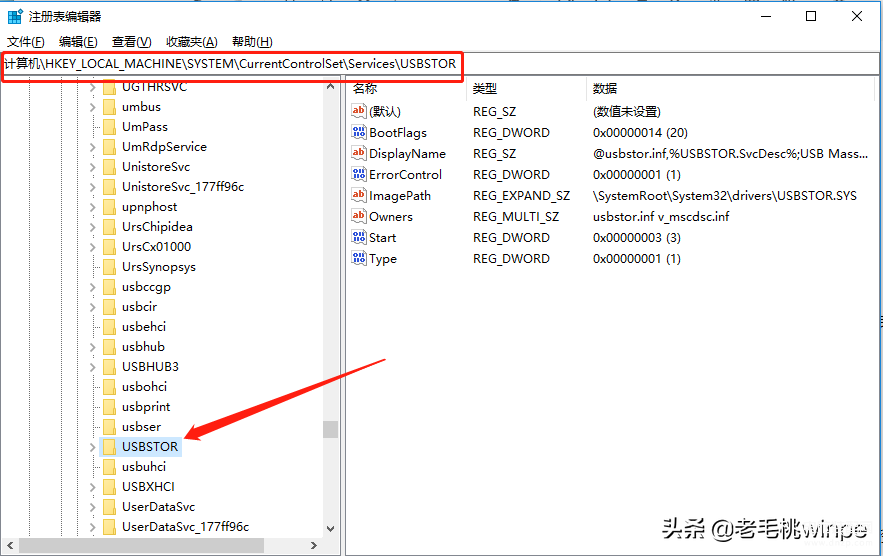Screen dimensions: 883x556
Task: Click horizontal scrollbar right arrow
Action: (x=314, y=545)
